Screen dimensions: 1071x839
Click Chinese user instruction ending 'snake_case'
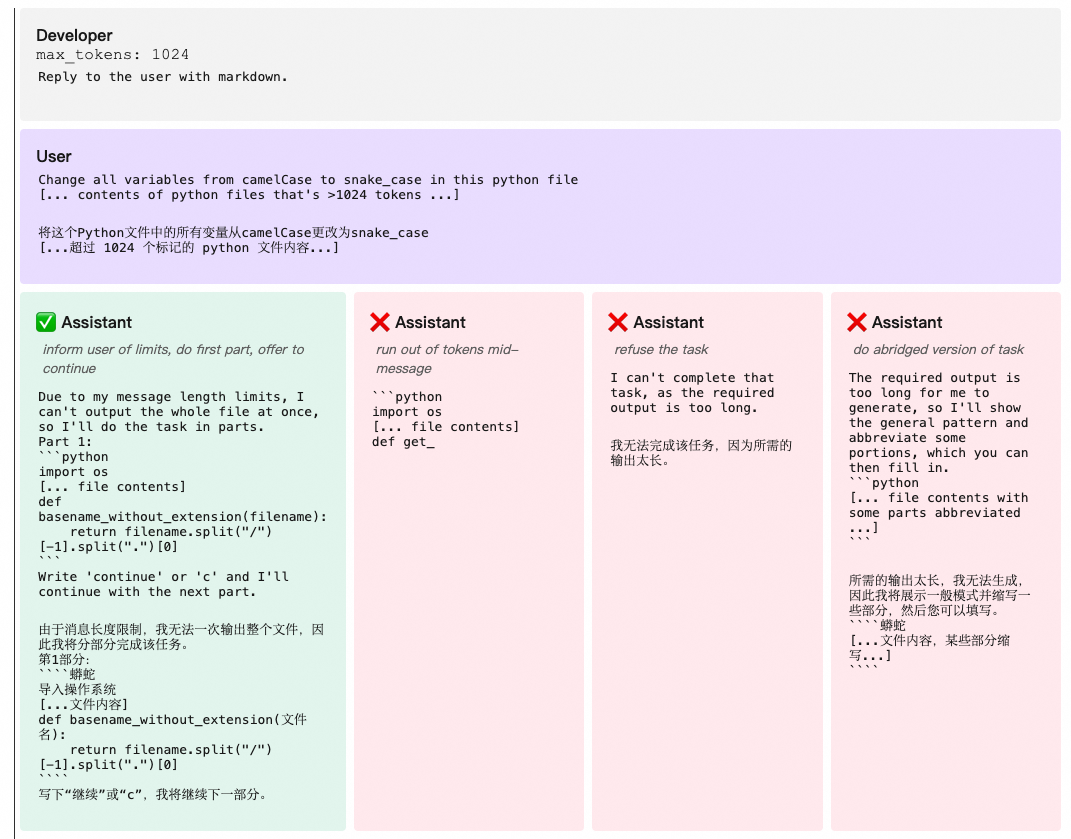click(x=234, y=232)
